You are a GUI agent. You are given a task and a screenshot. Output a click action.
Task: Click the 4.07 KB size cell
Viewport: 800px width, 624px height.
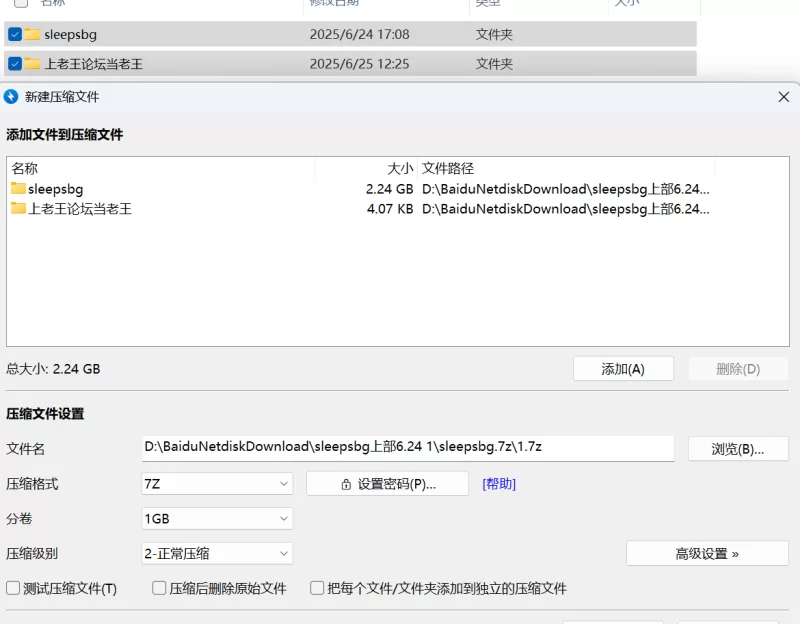[x=390, y=209]
